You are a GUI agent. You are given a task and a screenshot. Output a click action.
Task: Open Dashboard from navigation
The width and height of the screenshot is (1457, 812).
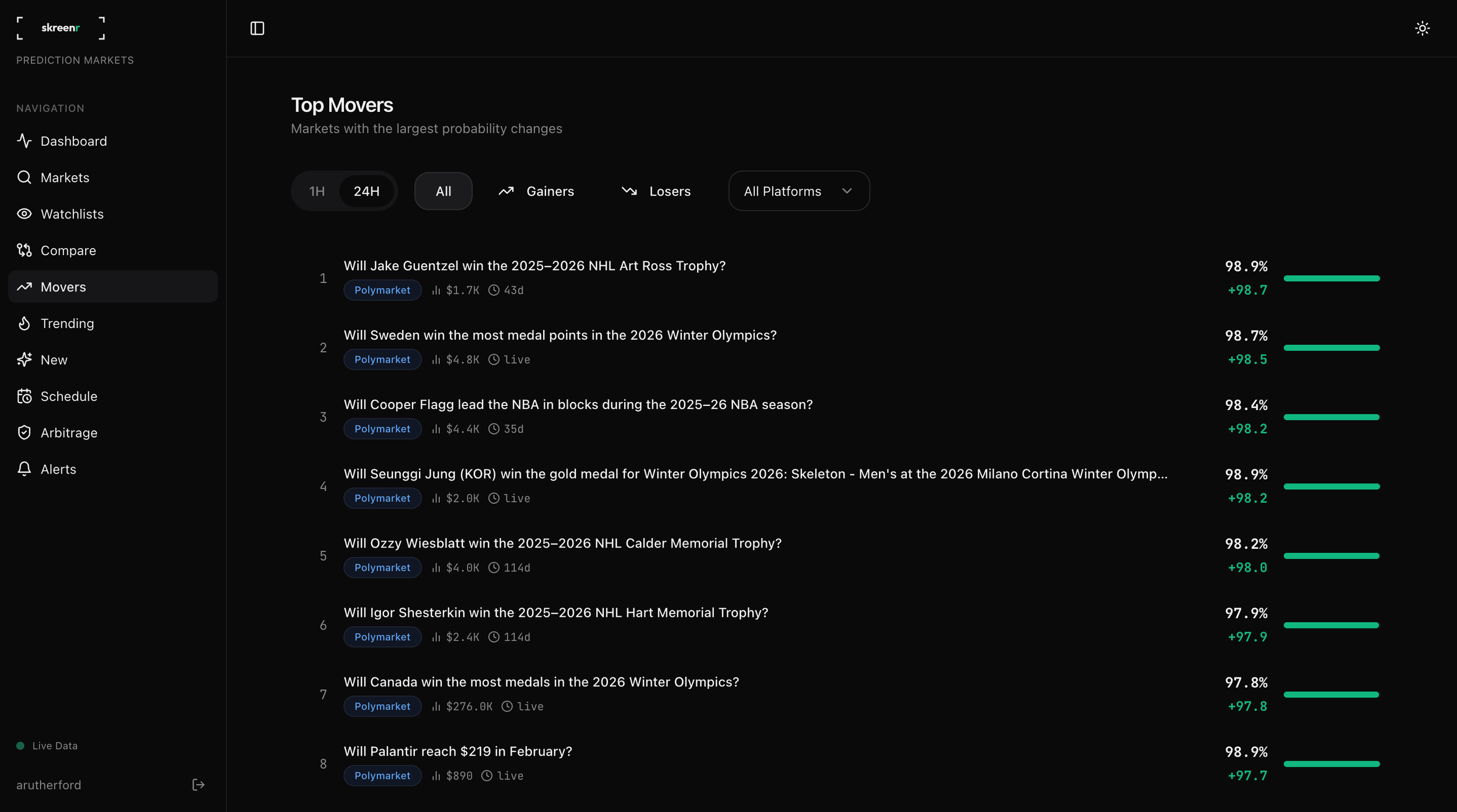pyautogui.click(x=113, y=141)
